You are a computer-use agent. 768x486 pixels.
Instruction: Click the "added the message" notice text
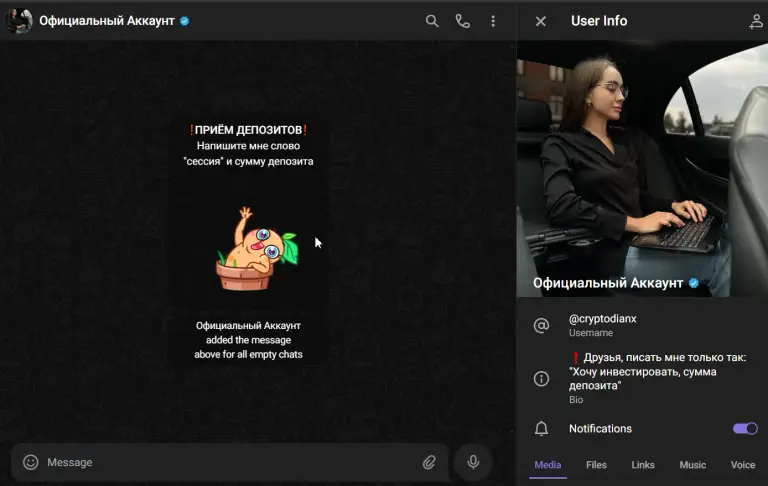[x=248, y=340]
